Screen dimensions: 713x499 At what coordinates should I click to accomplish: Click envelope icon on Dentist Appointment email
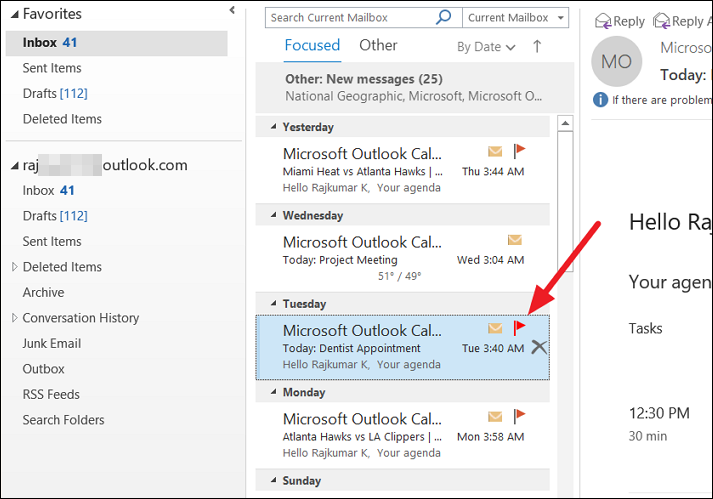click(495, 328)
